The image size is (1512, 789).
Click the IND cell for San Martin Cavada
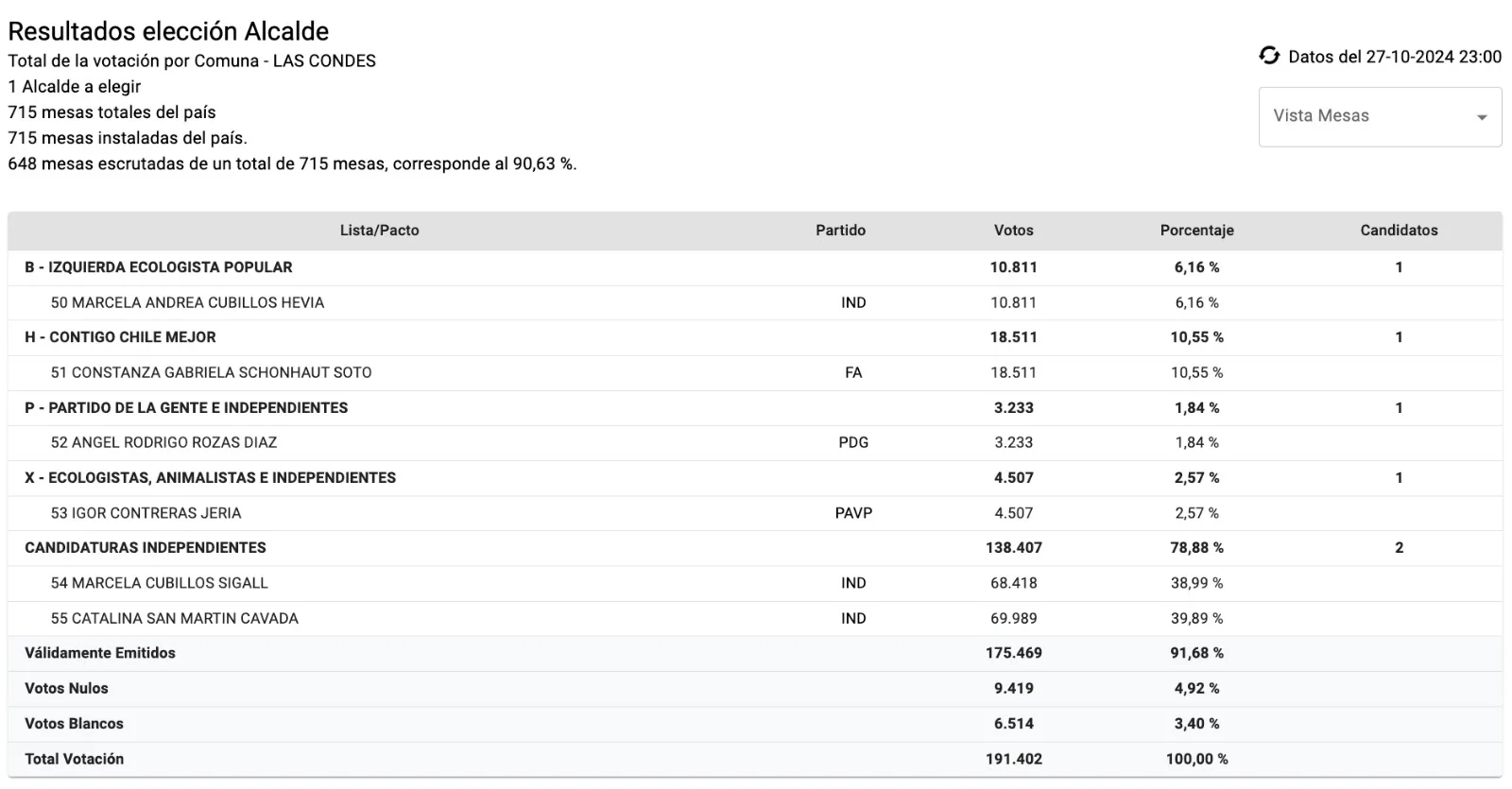tap(853, 618)
